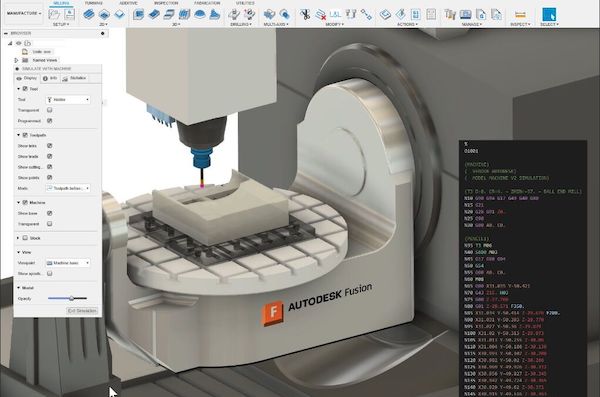Activate the blue Select cursor tool
Viewport: 600px width, 397px height.
(x=549, y=15)
